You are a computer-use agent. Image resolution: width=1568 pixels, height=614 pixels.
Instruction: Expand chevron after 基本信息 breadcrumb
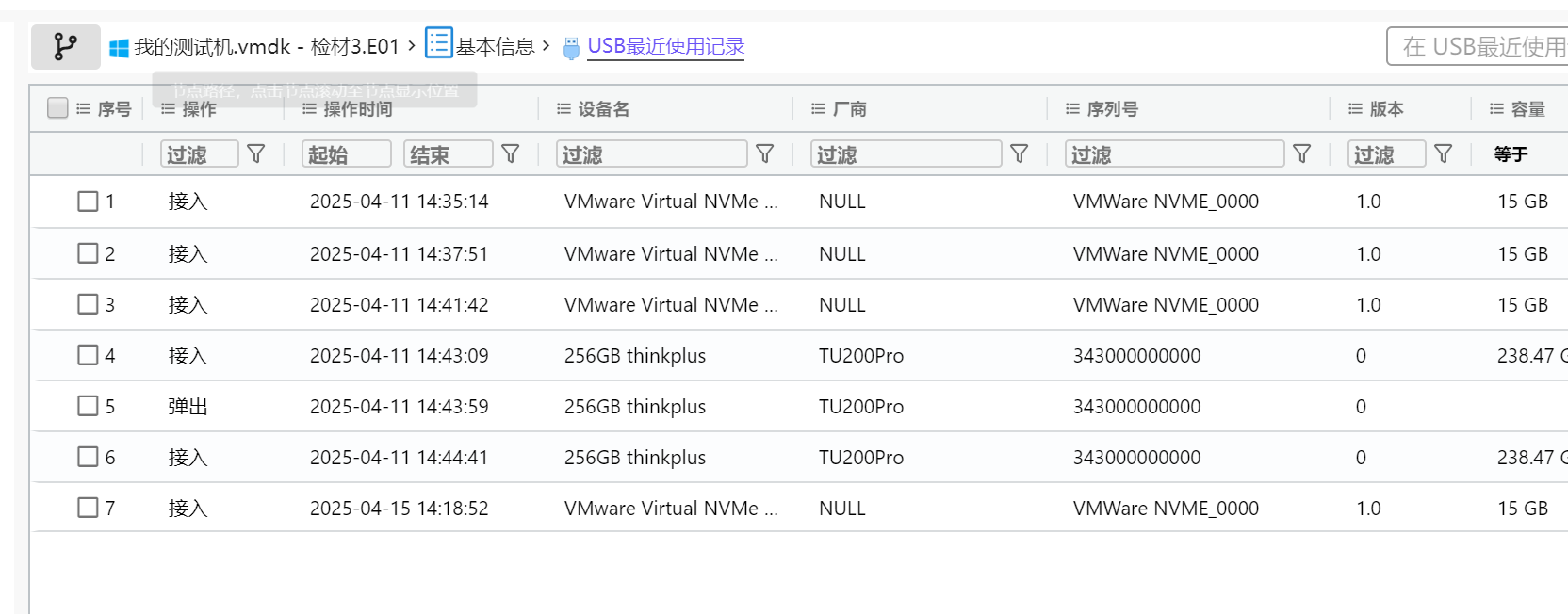click(x=546, y=45)
